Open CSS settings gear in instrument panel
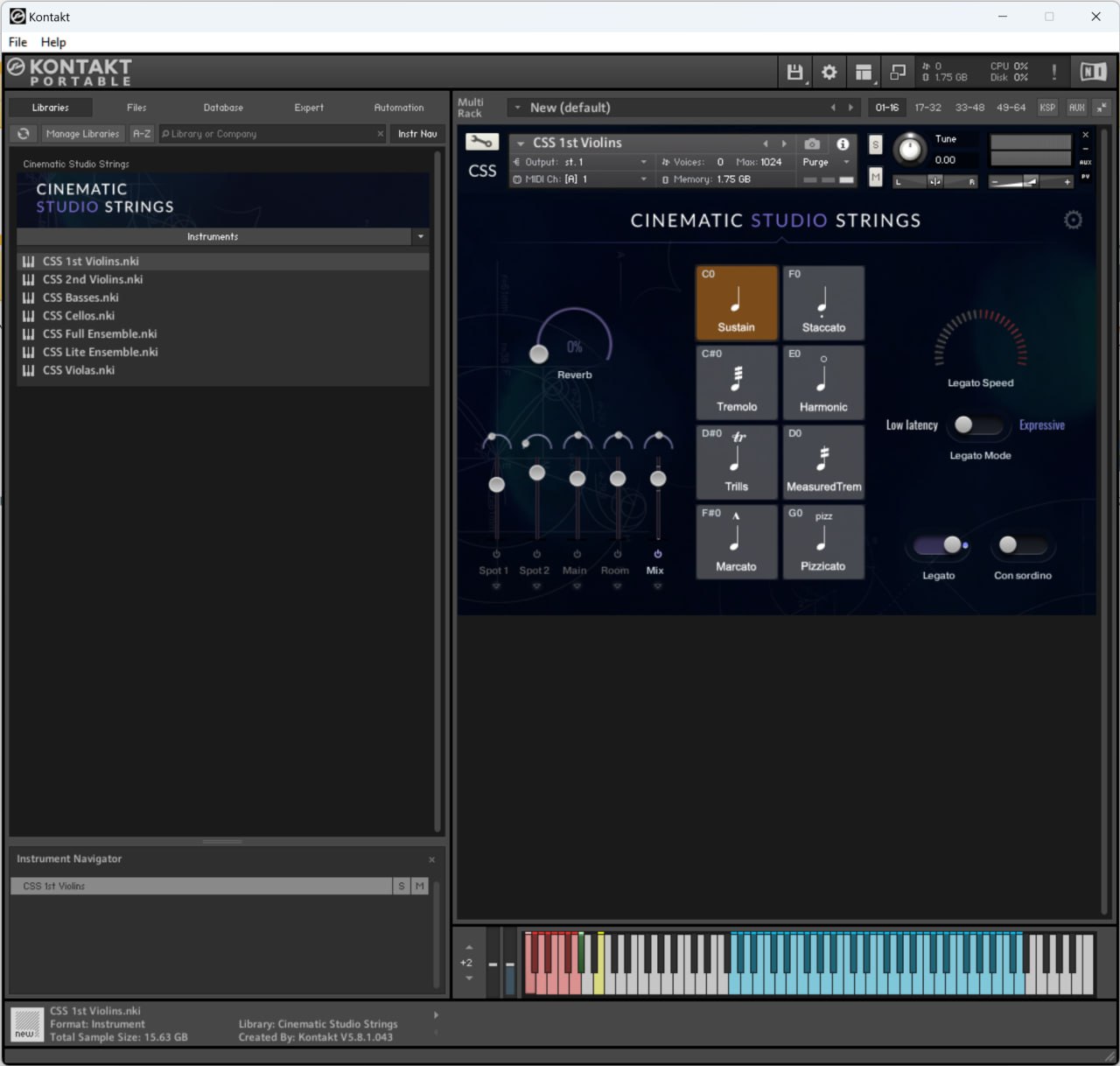The width and height of the screenshot is (1120, 1066). point(1073,220)
